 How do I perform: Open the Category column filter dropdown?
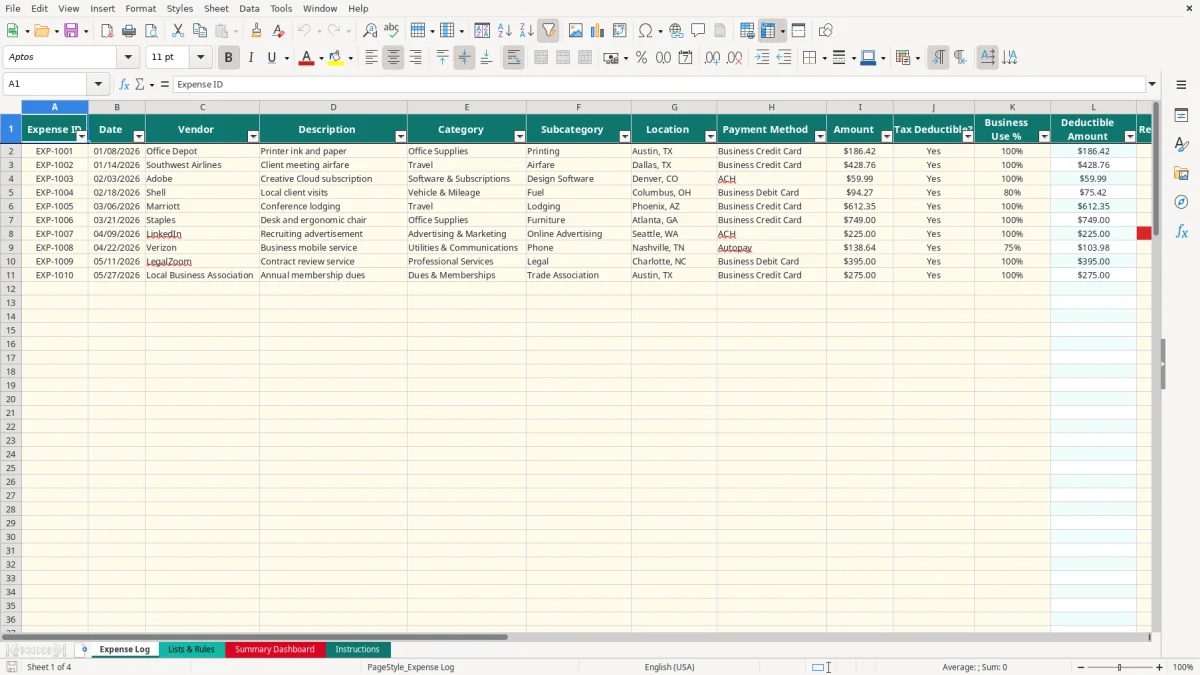tap(520, 136)
